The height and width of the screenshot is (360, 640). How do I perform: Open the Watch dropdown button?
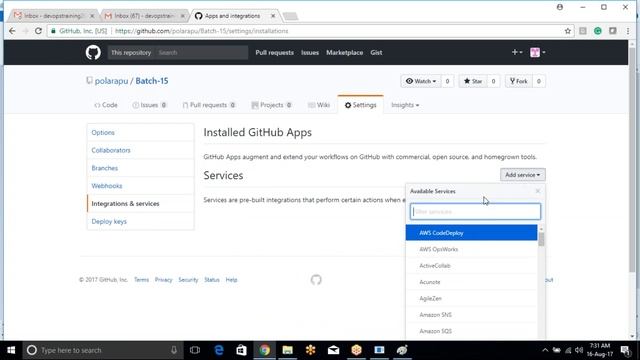click(421, 81)
